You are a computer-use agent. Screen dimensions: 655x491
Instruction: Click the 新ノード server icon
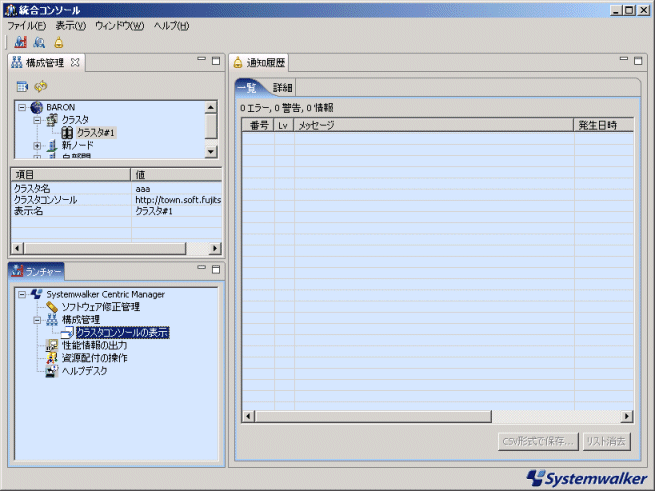(x=52, y=145)
